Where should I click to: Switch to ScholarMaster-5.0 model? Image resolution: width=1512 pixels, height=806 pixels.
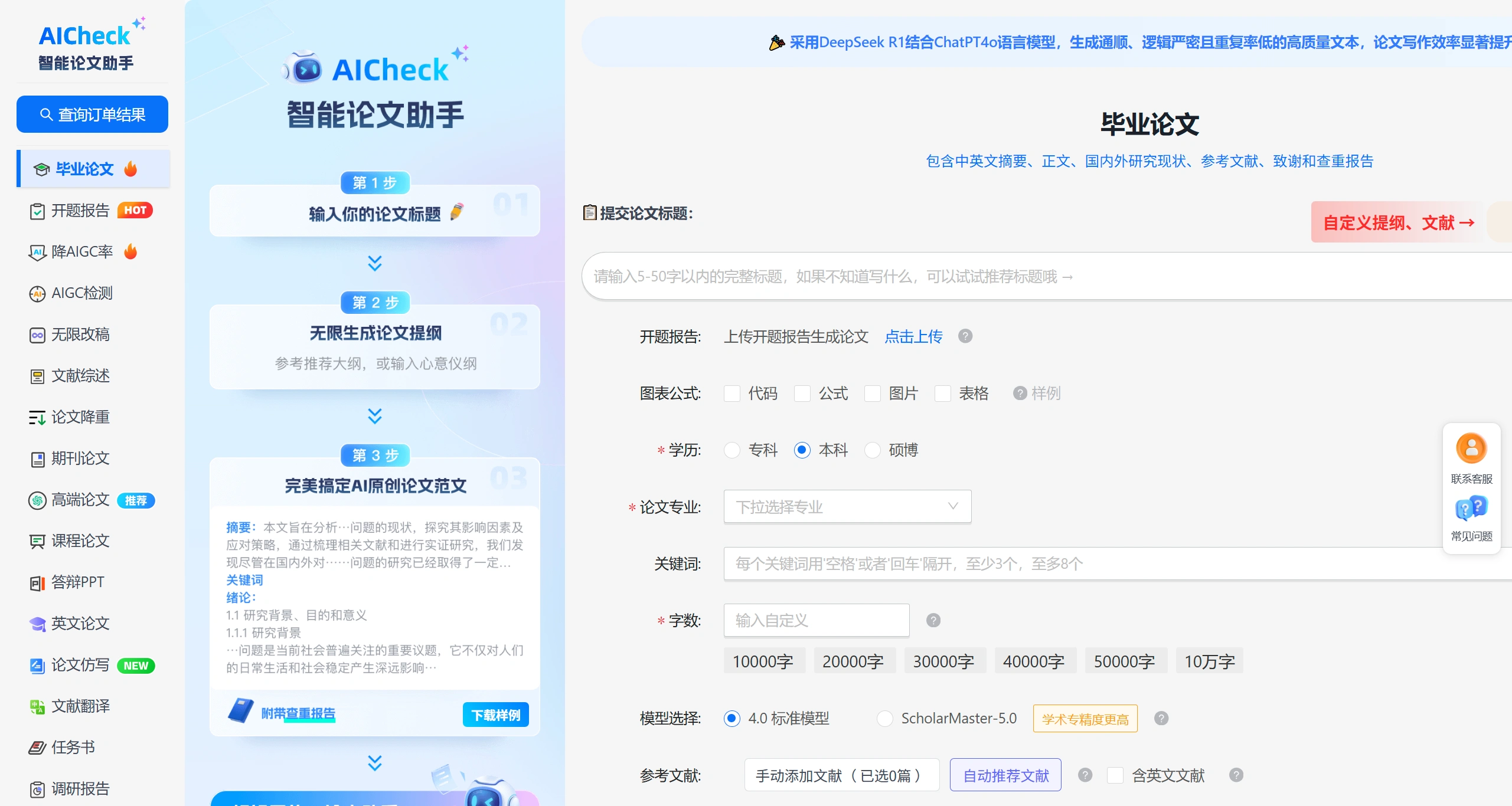click(x=885, y=718)
